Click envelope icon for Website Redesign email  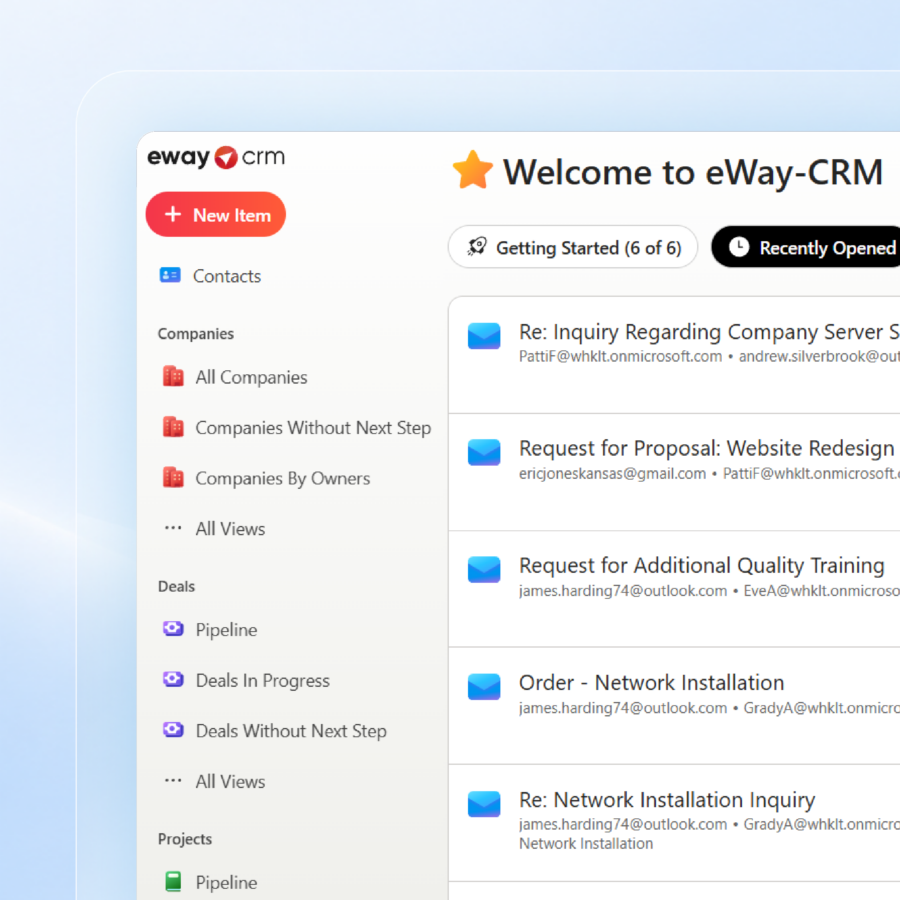(484, 452)
